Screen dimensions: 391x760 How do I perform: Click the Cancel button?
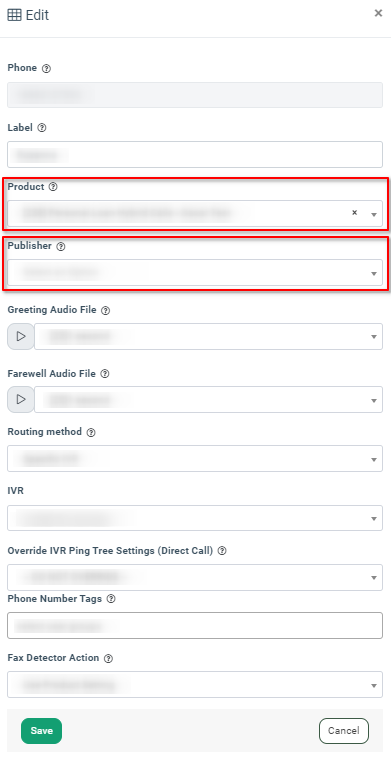tap(344, 731)
